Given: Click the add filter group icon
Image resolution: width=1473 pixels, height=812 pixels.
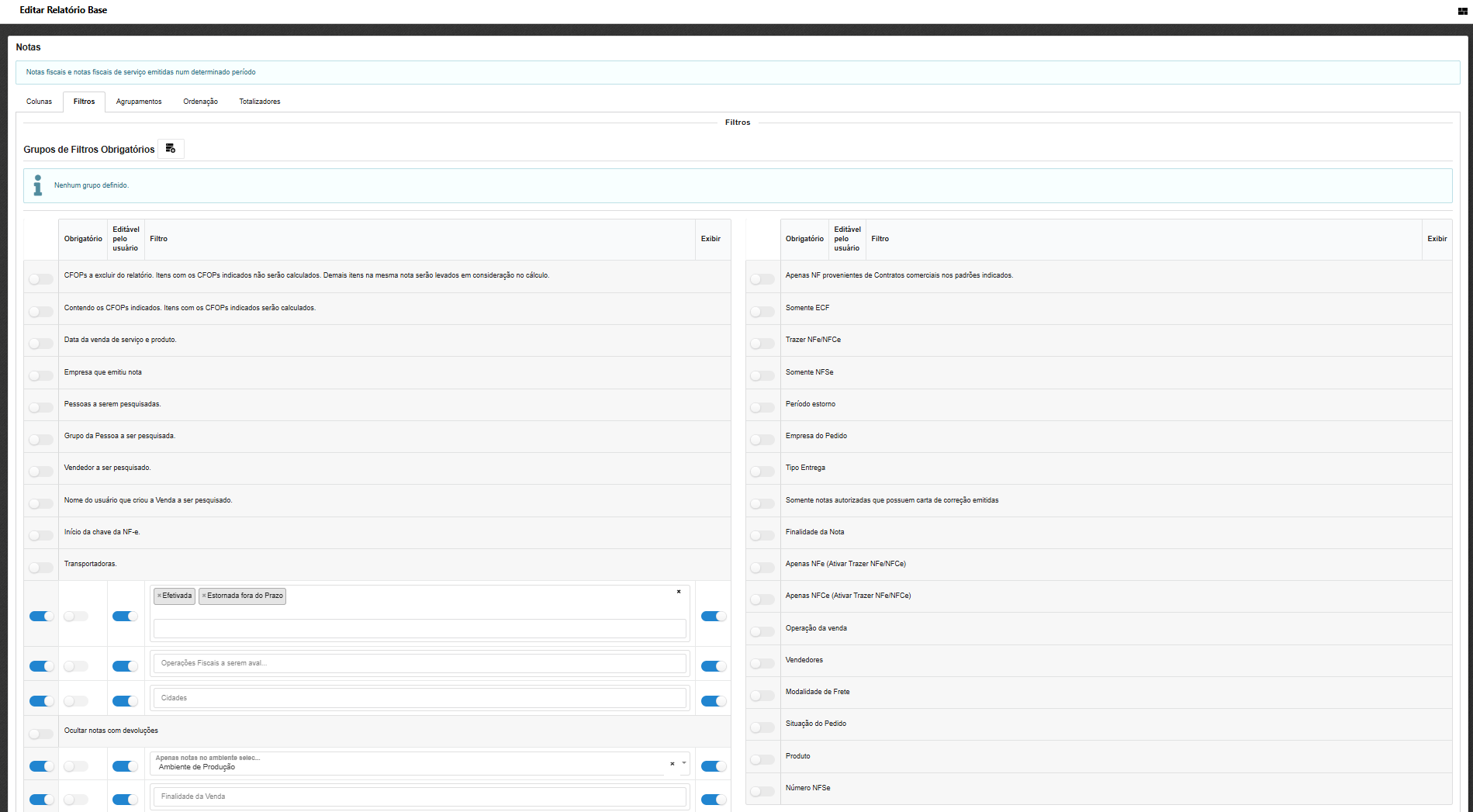Looking at the screenshot, I should [171, 149].
